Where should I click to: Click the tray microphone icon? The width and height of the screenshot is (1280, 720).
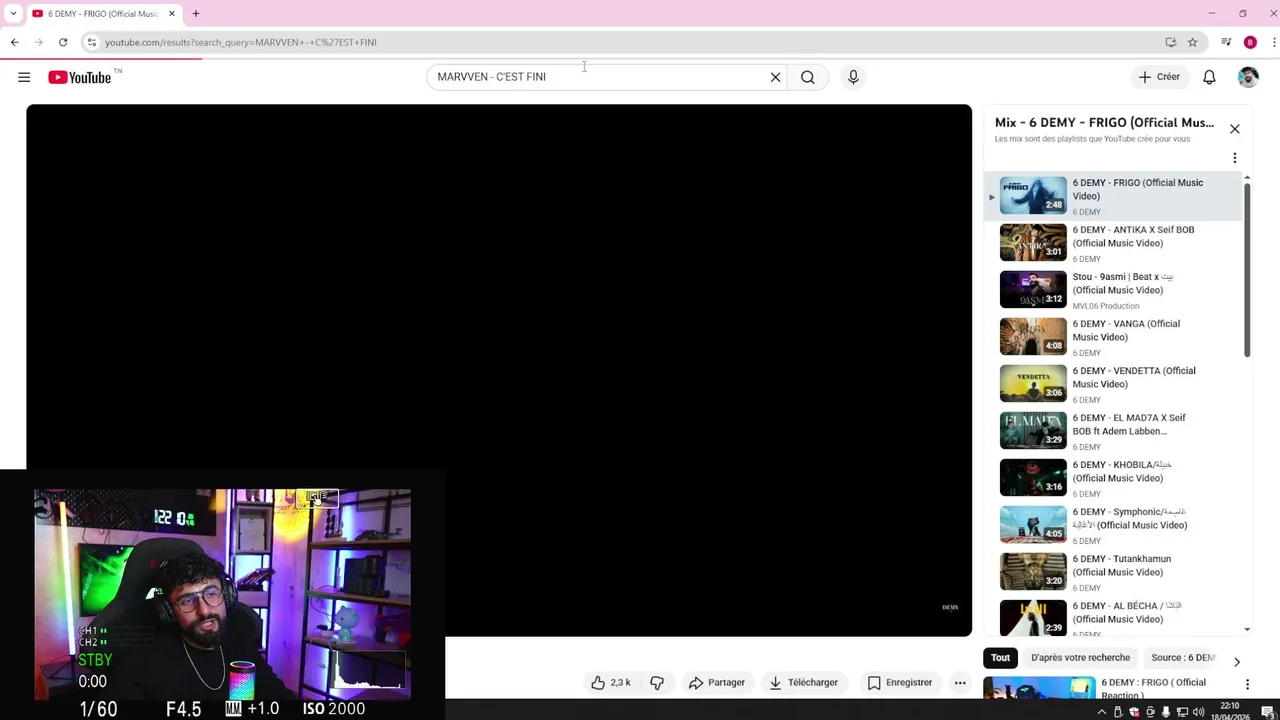1166,712
